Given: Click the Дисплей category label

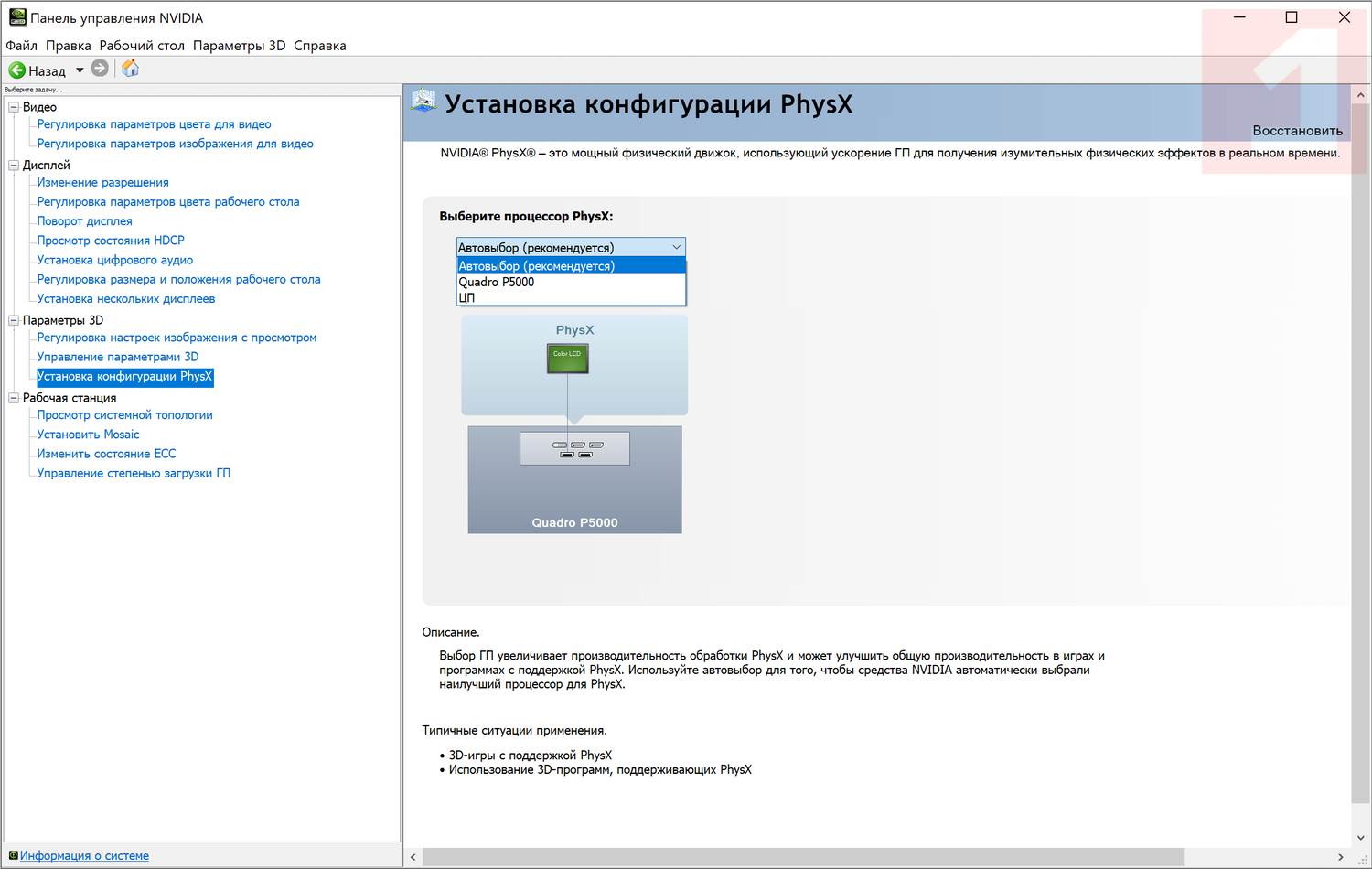Looking at the screenshot, I should (x=47, y=166).
